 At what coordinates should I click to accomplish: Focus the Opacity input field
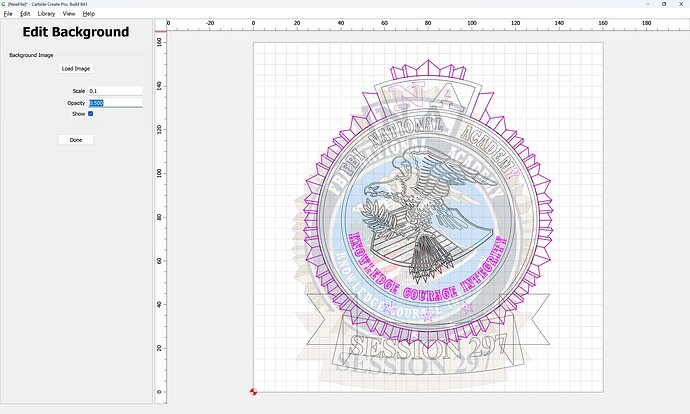115,103
